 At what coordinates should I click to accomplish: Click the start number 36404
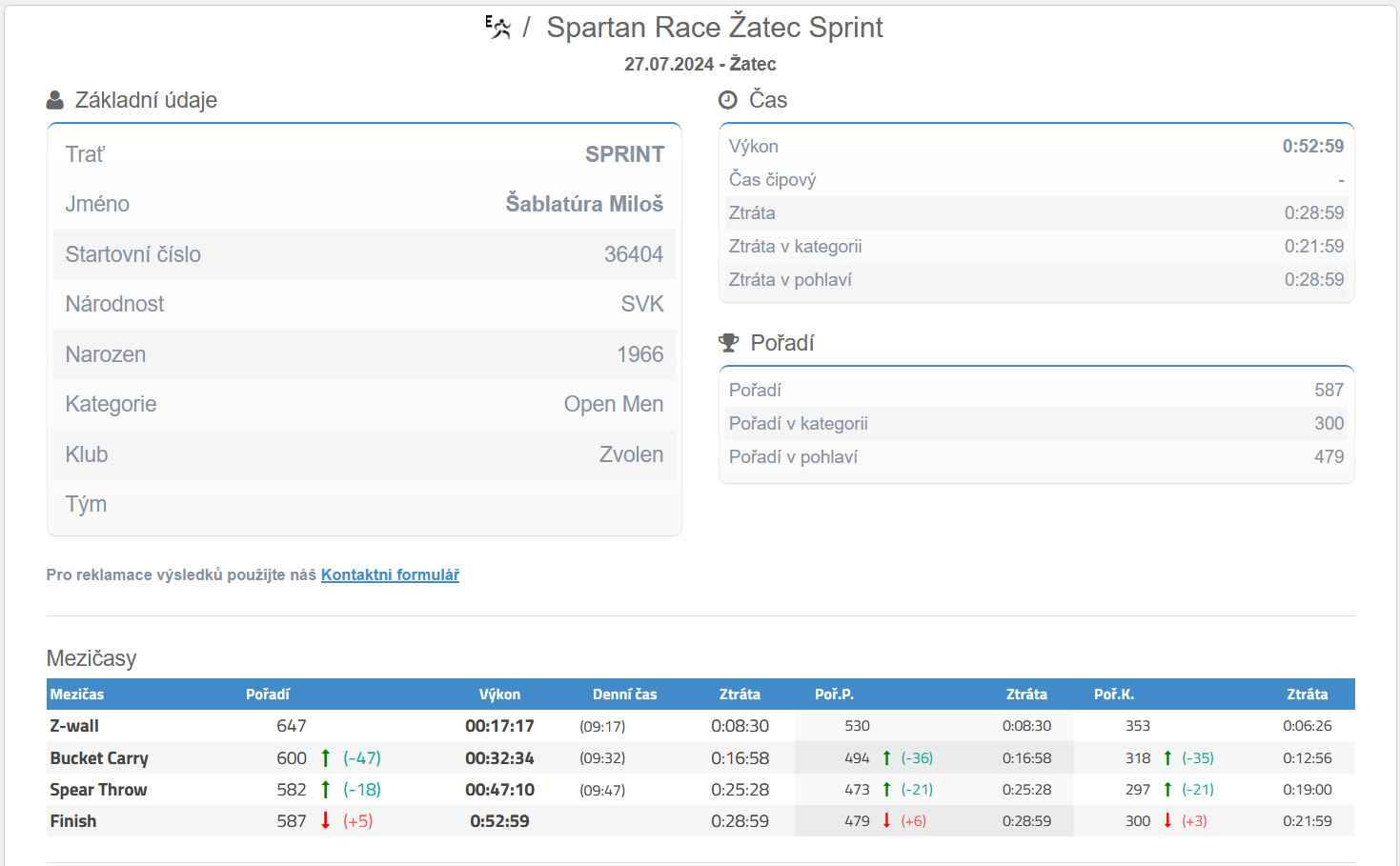click(634, 254)
